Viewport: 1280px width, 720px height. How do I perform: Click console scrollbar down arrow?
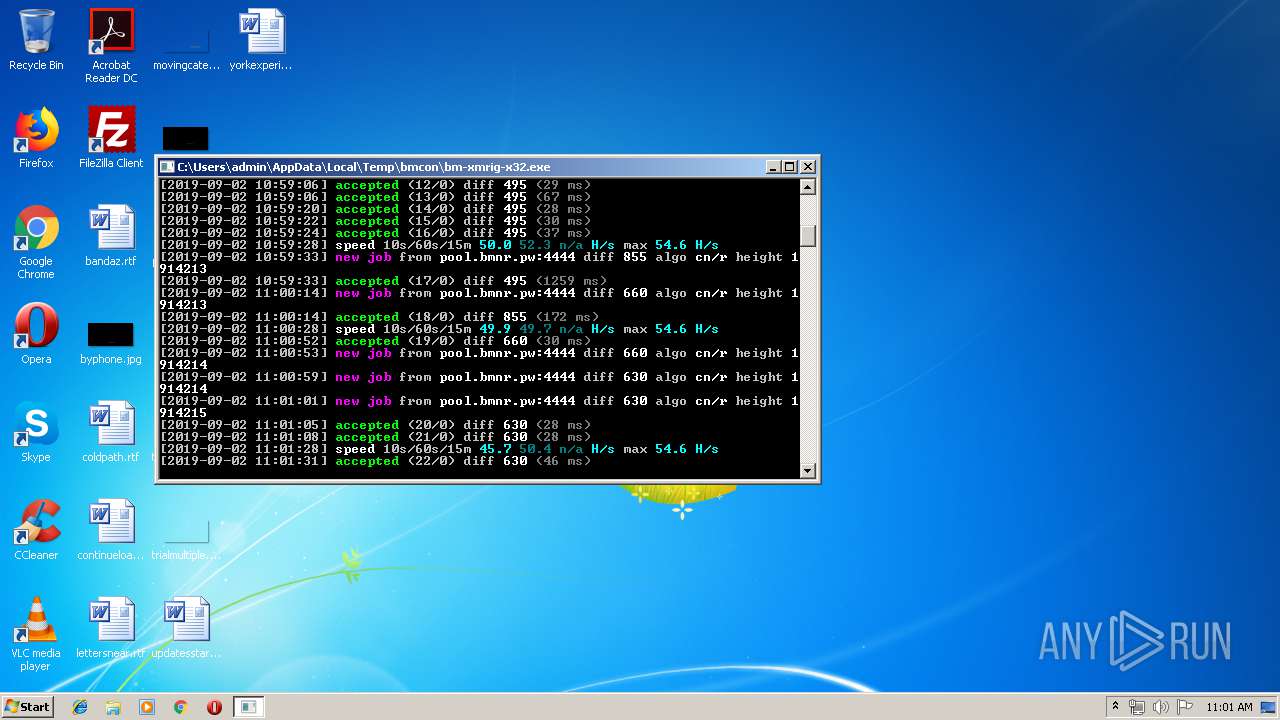(x=808, y=470)
